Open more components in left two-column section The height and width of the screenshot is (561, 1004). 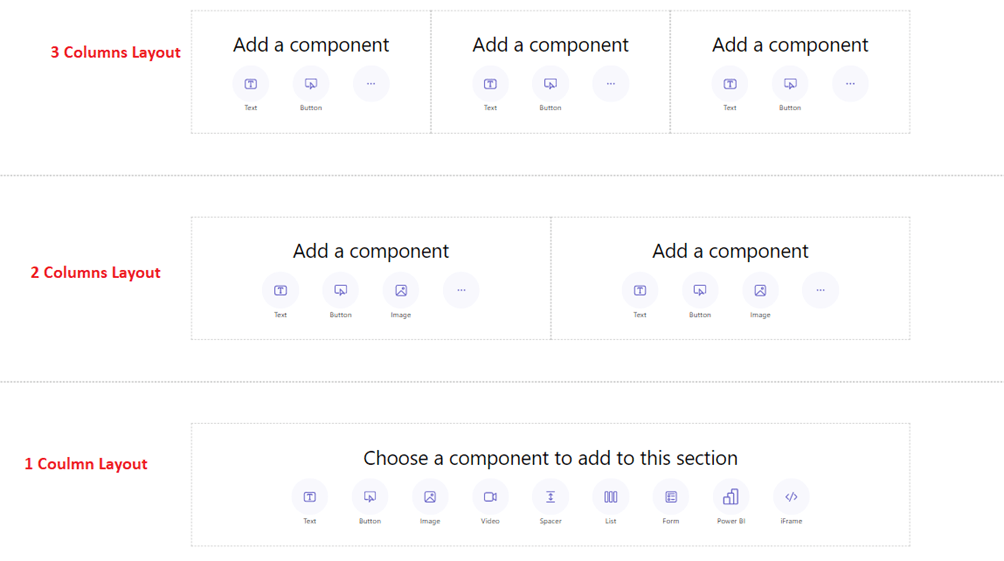pyautogui.click(x=461, y=291)
